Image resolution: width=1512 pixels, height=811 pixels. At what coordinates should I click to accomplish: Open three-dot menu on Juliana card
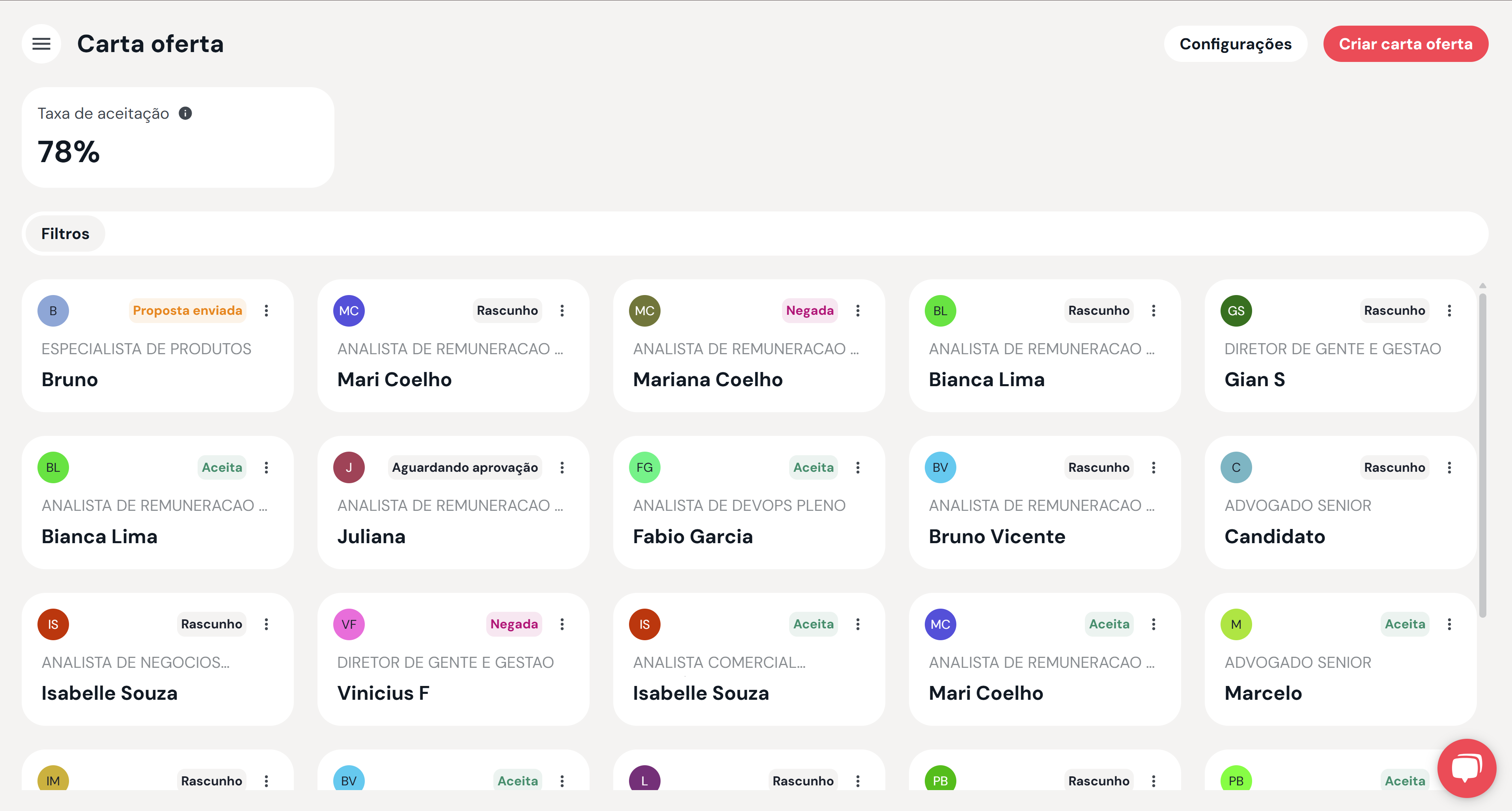point(562,467)
